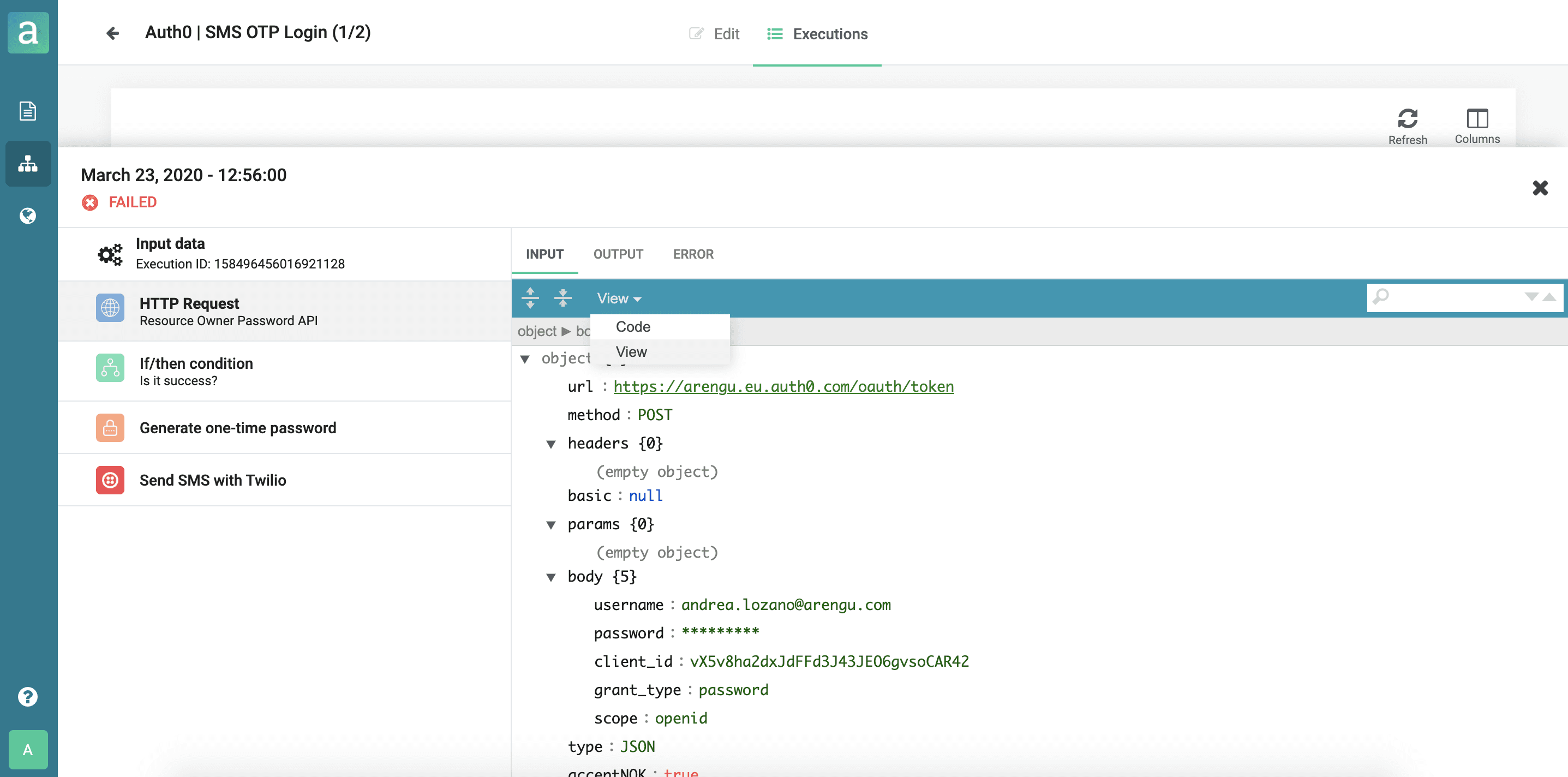This screenshot has width=1568, height=777.
Task: Select the Send SMS with Twilio step
Action: pos(284,480)
